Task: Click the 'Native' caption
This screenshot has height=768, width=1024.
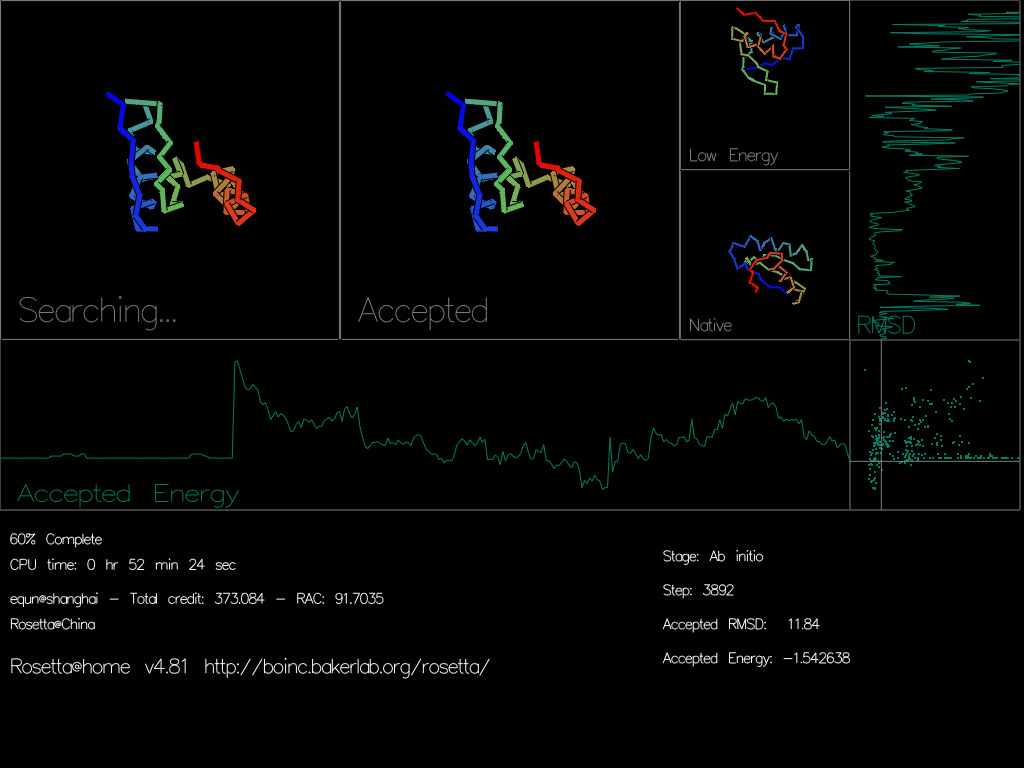Action: tap(711, 325)
